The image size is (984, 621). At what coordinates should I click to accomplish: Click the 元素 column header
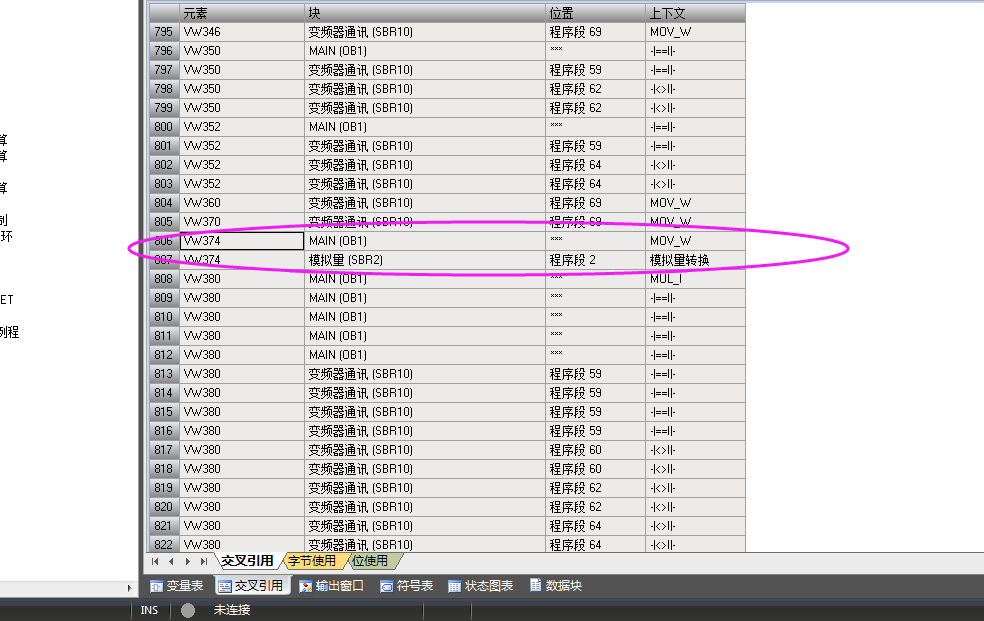click(x=242, y=13)
